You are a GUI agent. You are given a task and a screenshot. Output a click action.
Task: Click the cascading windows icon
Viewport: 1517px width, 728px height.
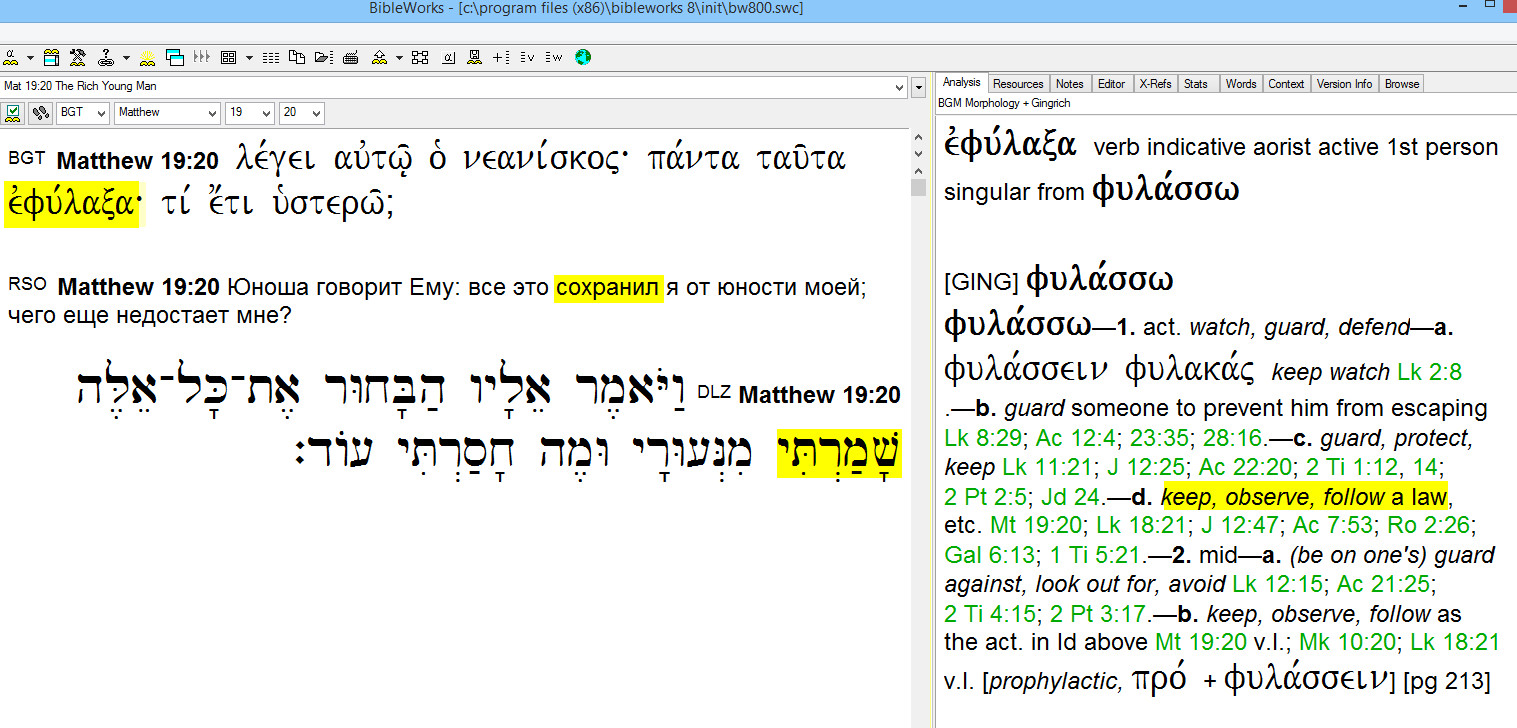pyautogui.click(x=175, y=57)
